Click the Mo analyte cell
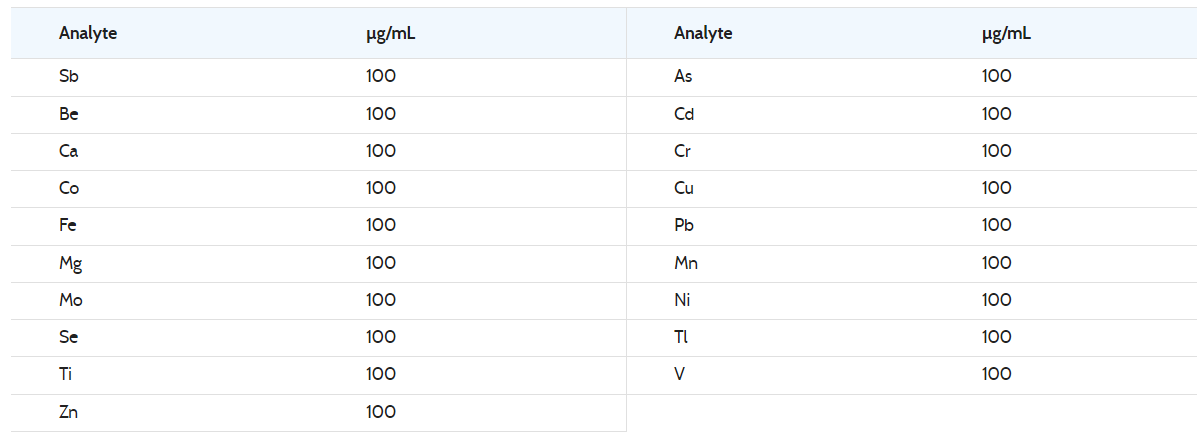 pos(70,300)
